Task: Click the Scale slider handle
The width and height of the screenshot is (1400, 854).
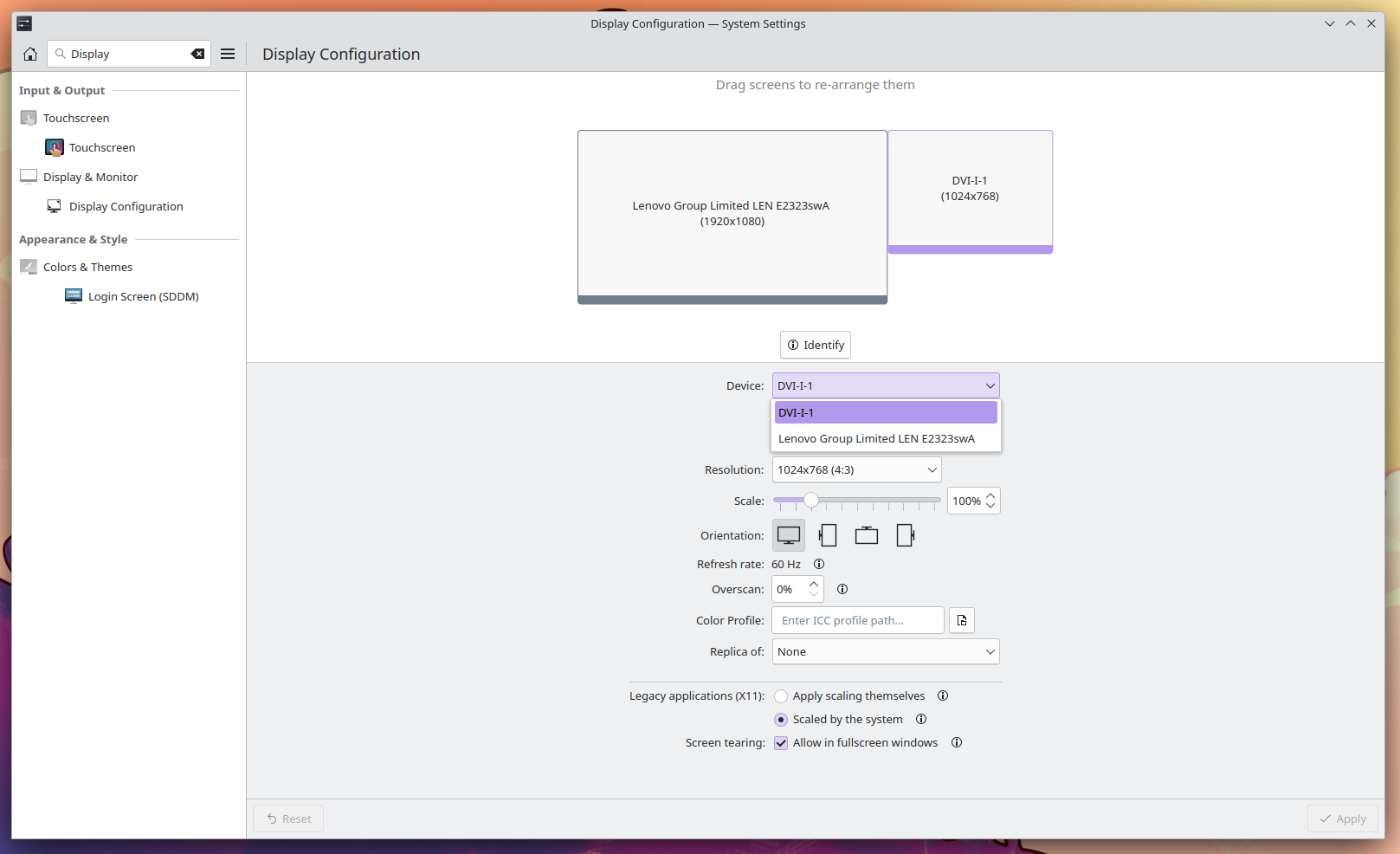Action: [811, 500]
